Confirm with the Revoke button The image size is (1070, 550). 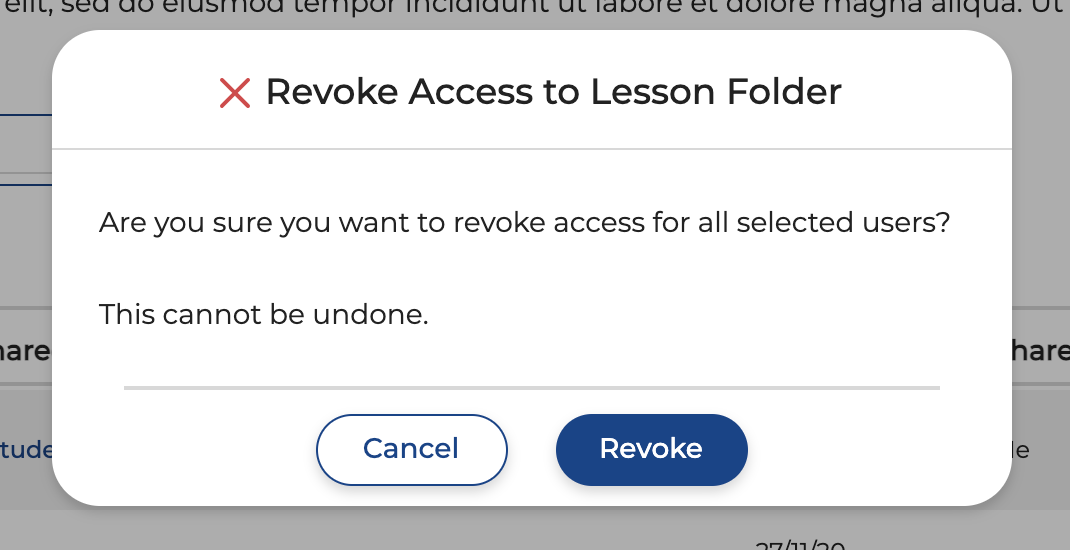651,449
